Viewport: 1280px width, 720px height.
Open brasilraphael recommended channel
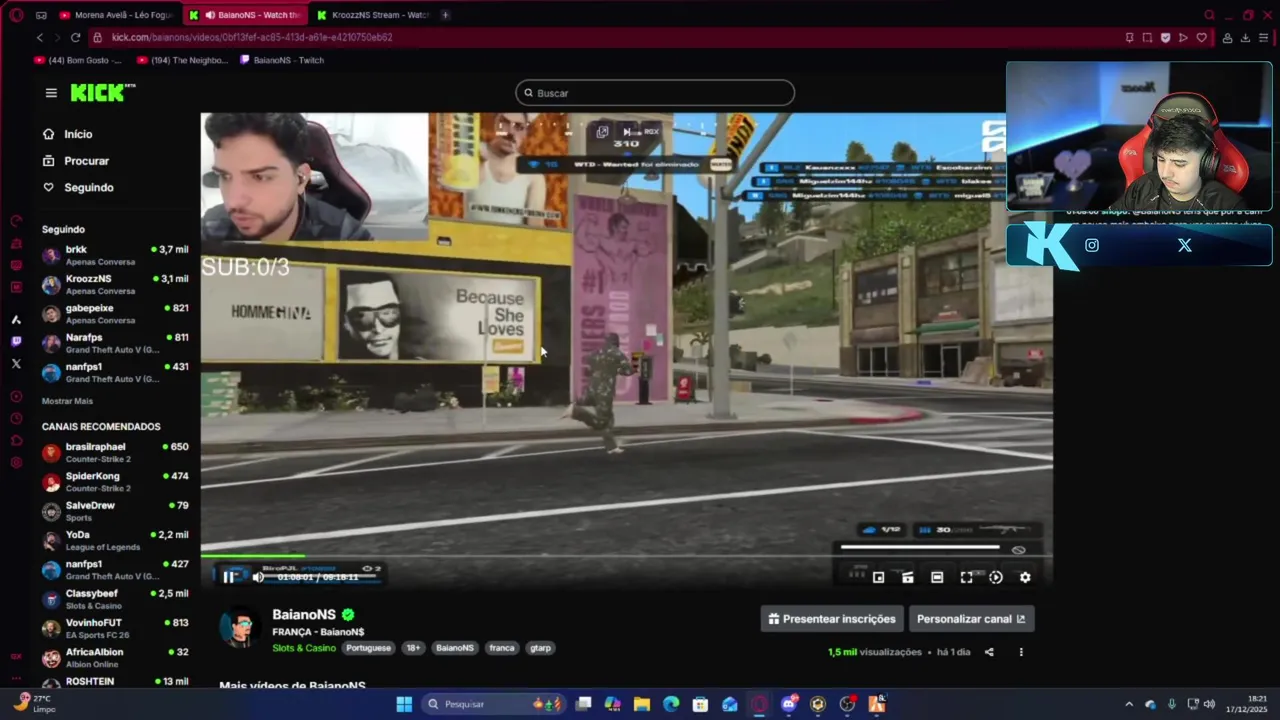point(115,452)
